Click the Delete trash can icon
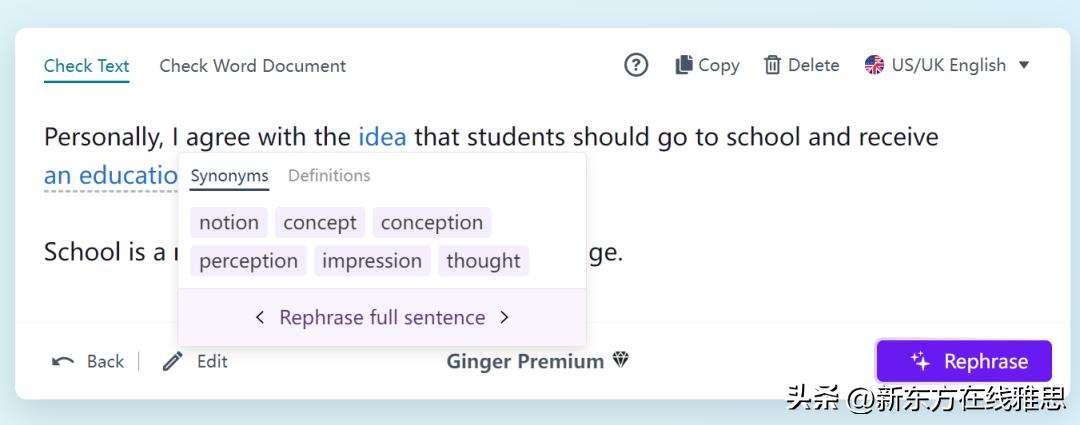This screenshot has height=425, width=1080. [772, 65]
